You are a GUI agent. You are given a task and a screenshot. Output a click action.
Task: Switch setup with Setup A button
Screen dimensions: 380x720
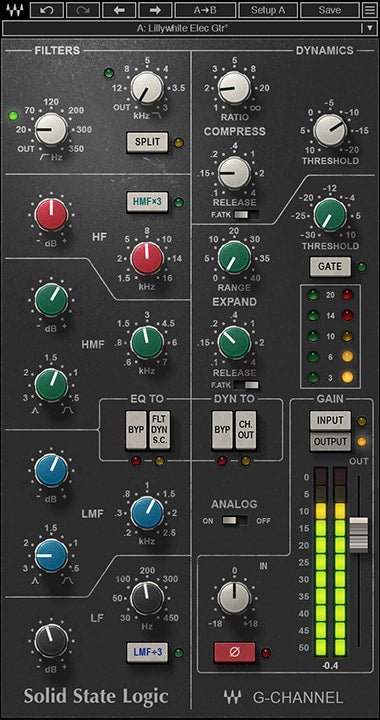(268, 10)
